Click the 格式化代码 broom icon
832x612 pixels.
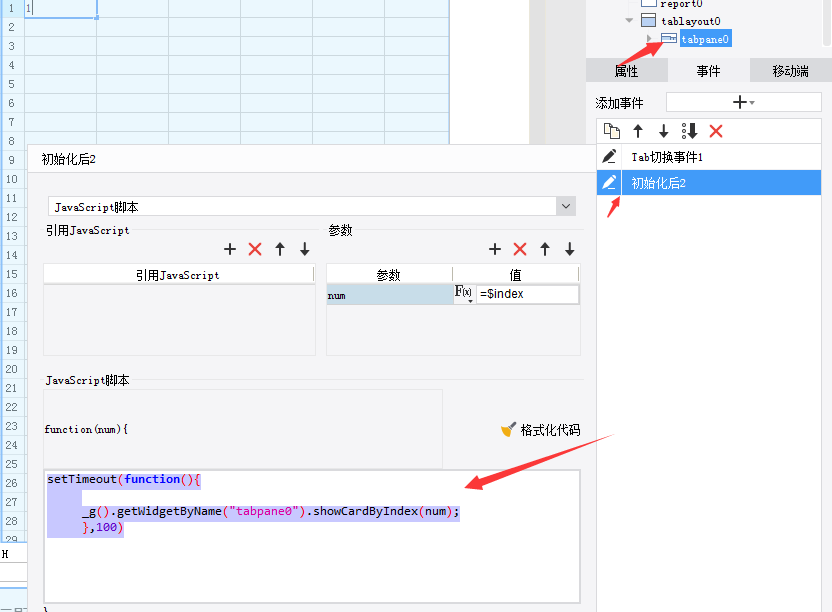tap(508, 429)
